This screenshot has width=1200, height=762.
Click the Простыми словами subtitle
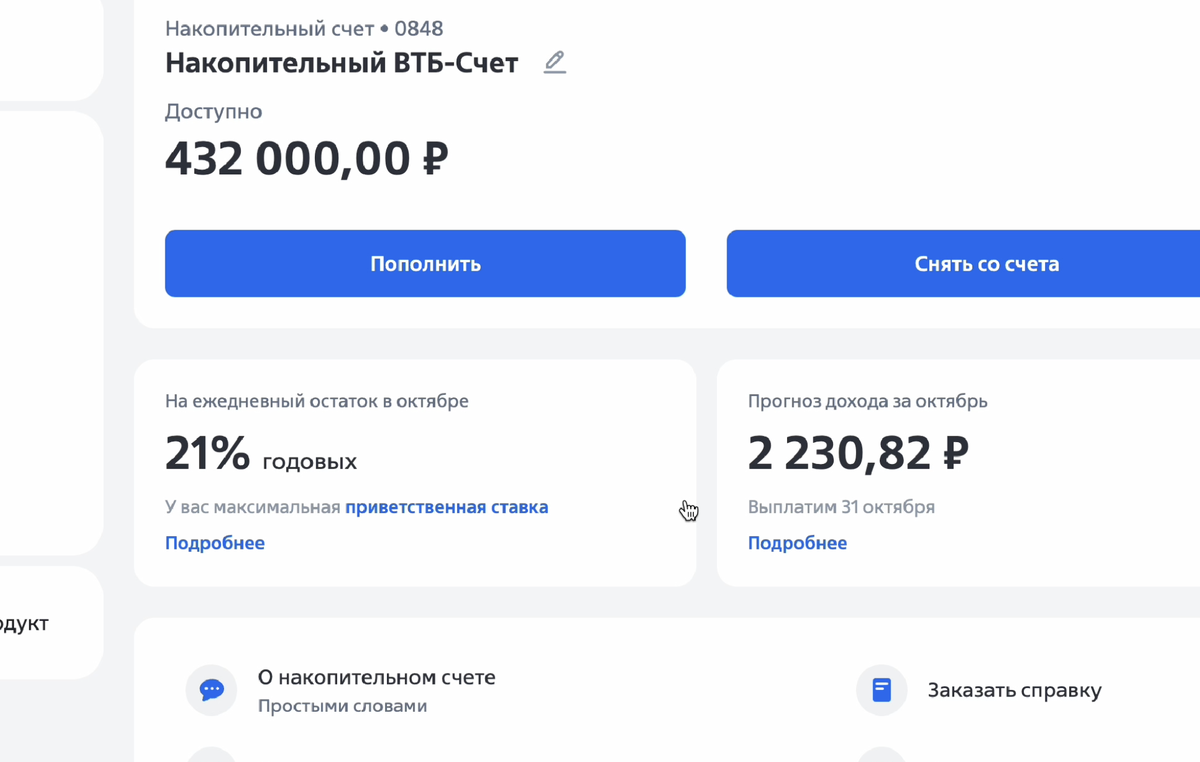coord(342,706)
